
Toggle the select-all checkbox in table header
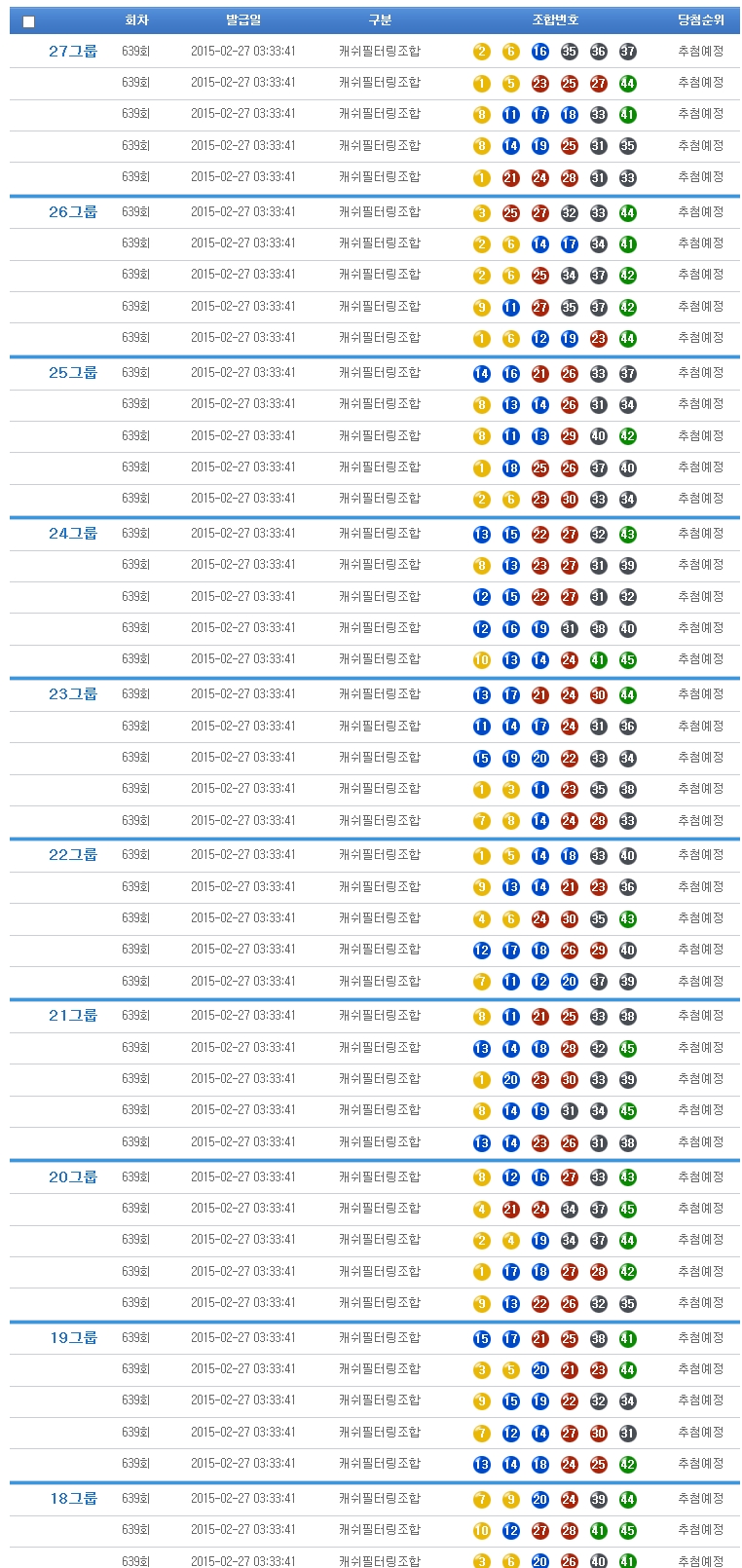click(28, 21)
